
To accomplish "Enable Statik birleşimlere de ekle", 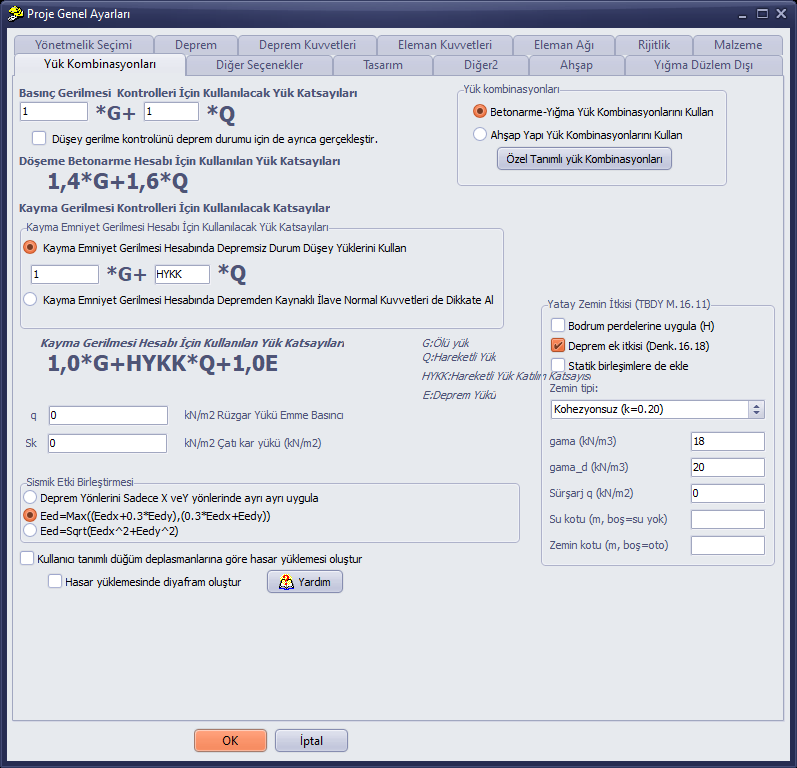I will point(558,365).
